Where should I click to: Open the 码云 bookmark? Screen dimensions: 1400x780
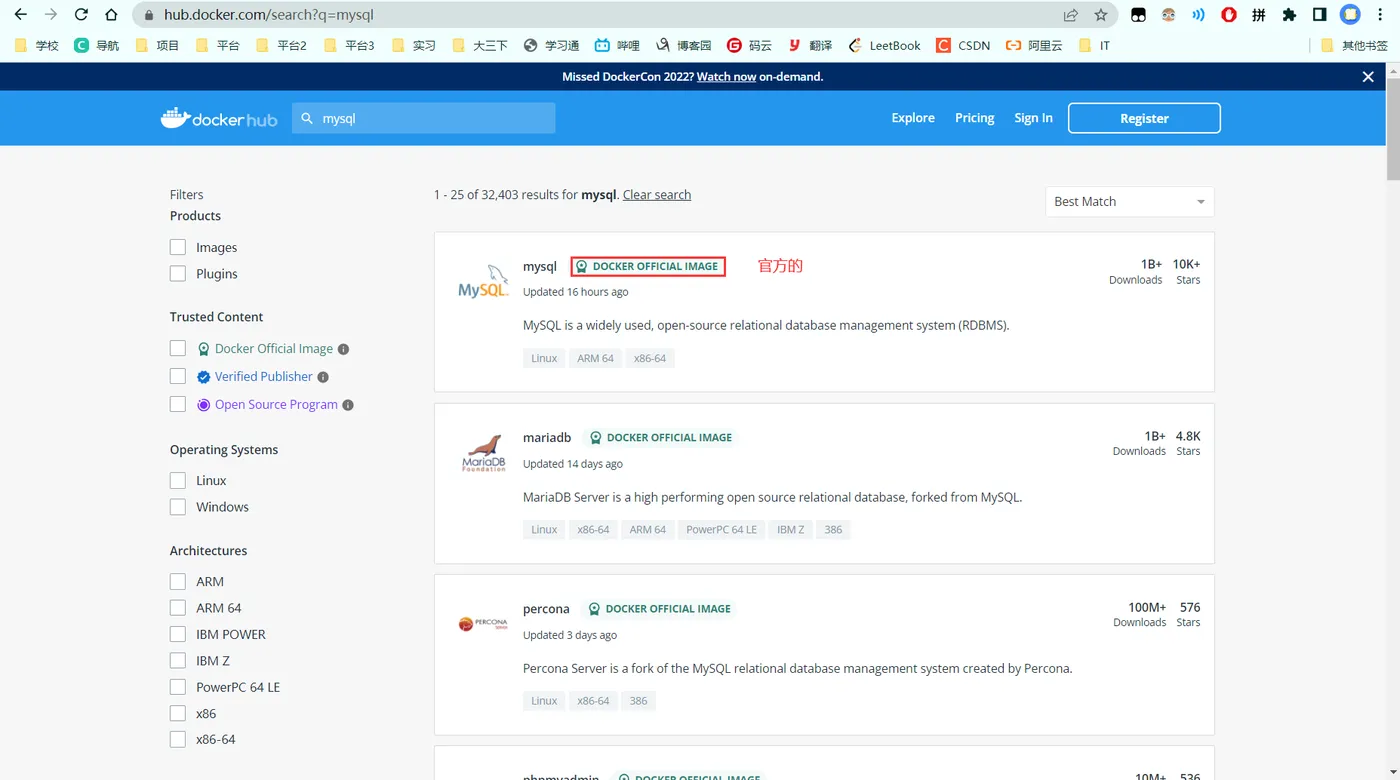pos(750,45)
